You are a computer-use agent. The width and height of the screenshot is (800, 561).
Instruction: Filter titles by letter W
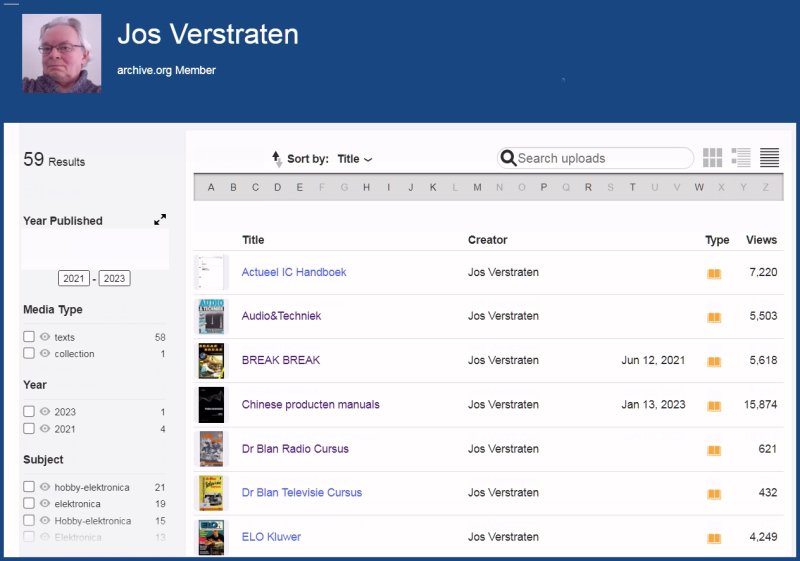[699, 187]
